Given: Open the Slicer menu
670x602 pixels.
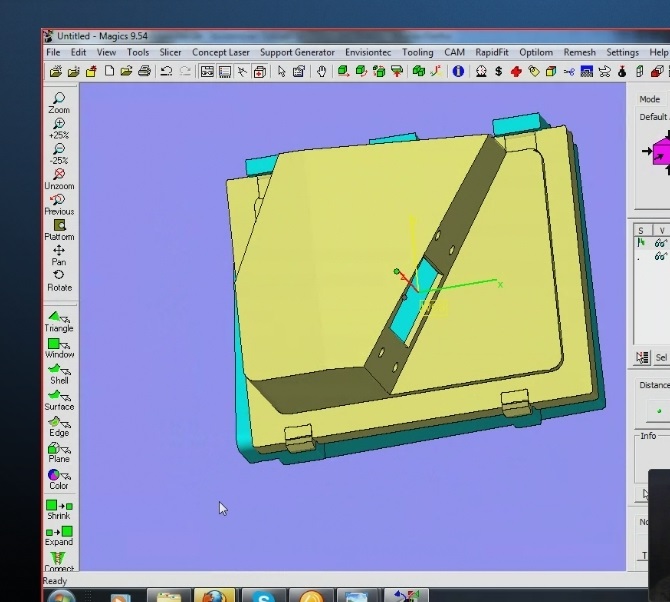Looking at the screenshot, I should pos(170,52).
